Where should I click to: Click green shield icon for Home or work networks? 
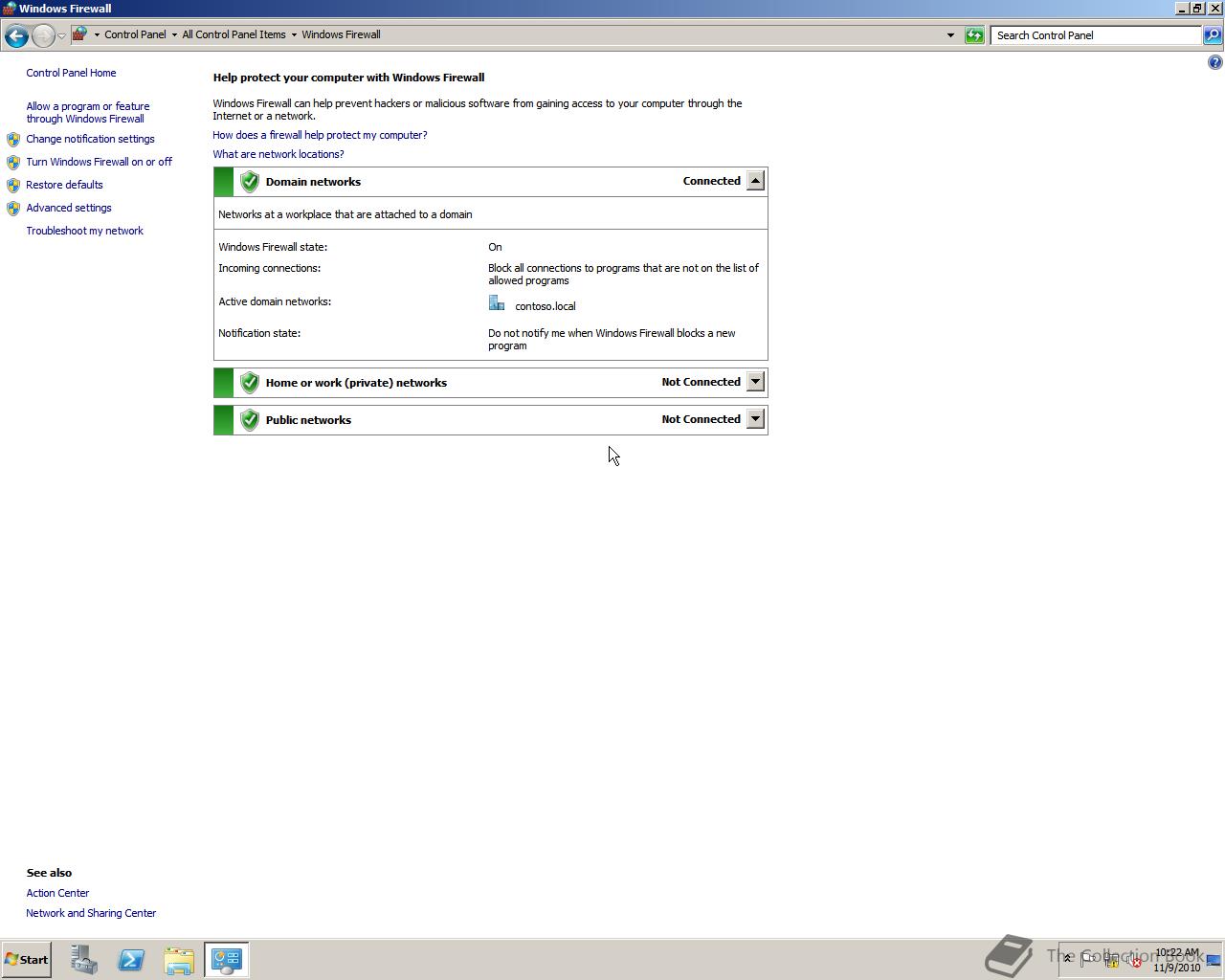(x=250, y=383)
